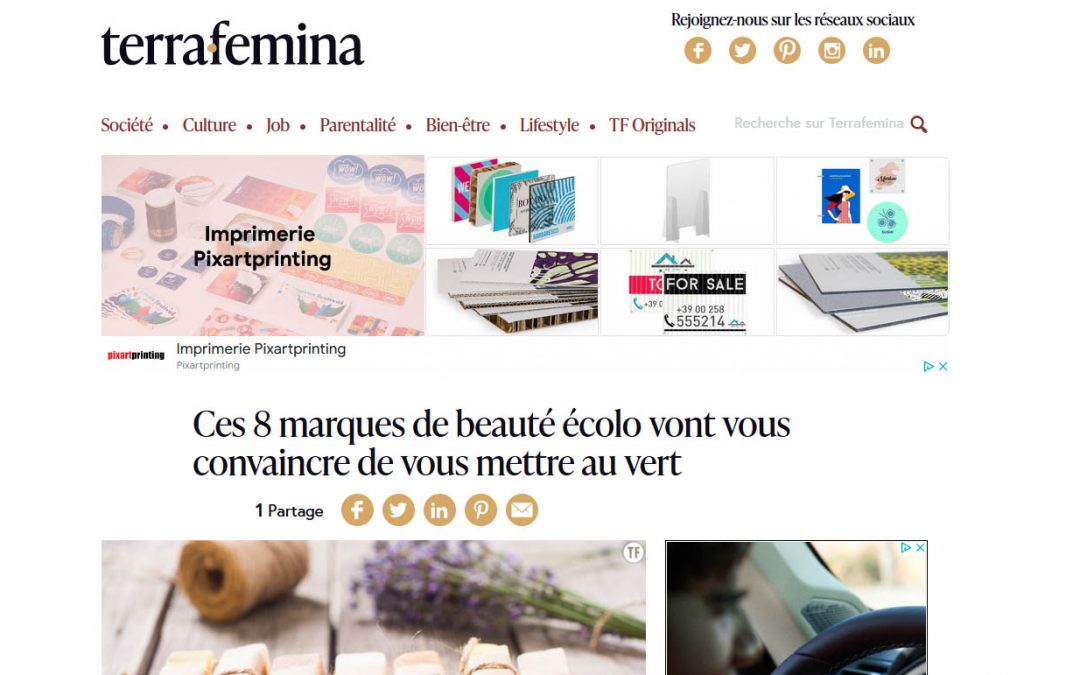The width and height of the screenshot is (1080, 675).
Task: Click the terrafemina logo
Action: pyautogui.click(x=232, y=44)
